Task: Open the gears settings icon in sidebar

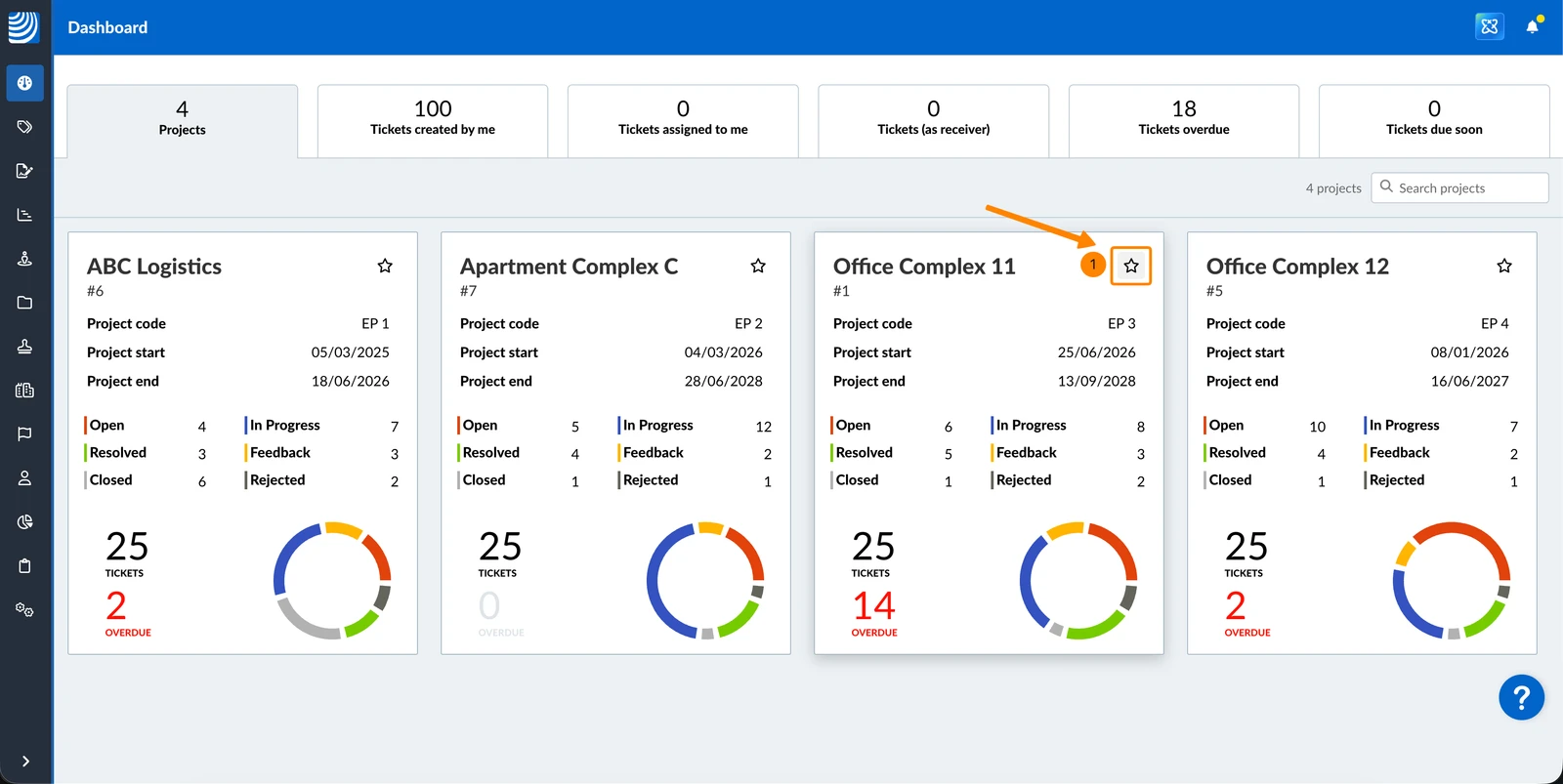Action: click(24, 609)
